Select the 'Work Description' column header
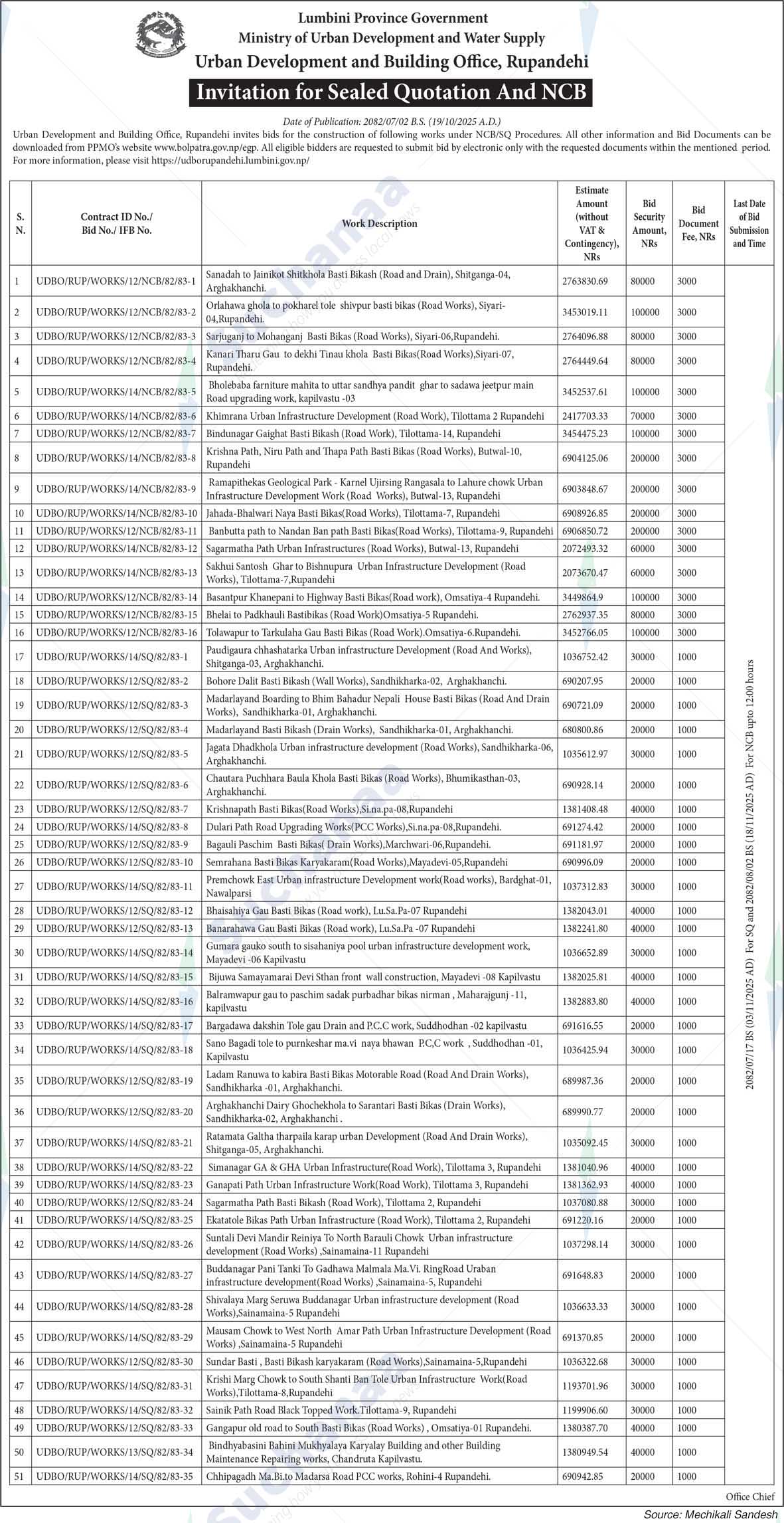784x1523 pixels. click(379, 223)
